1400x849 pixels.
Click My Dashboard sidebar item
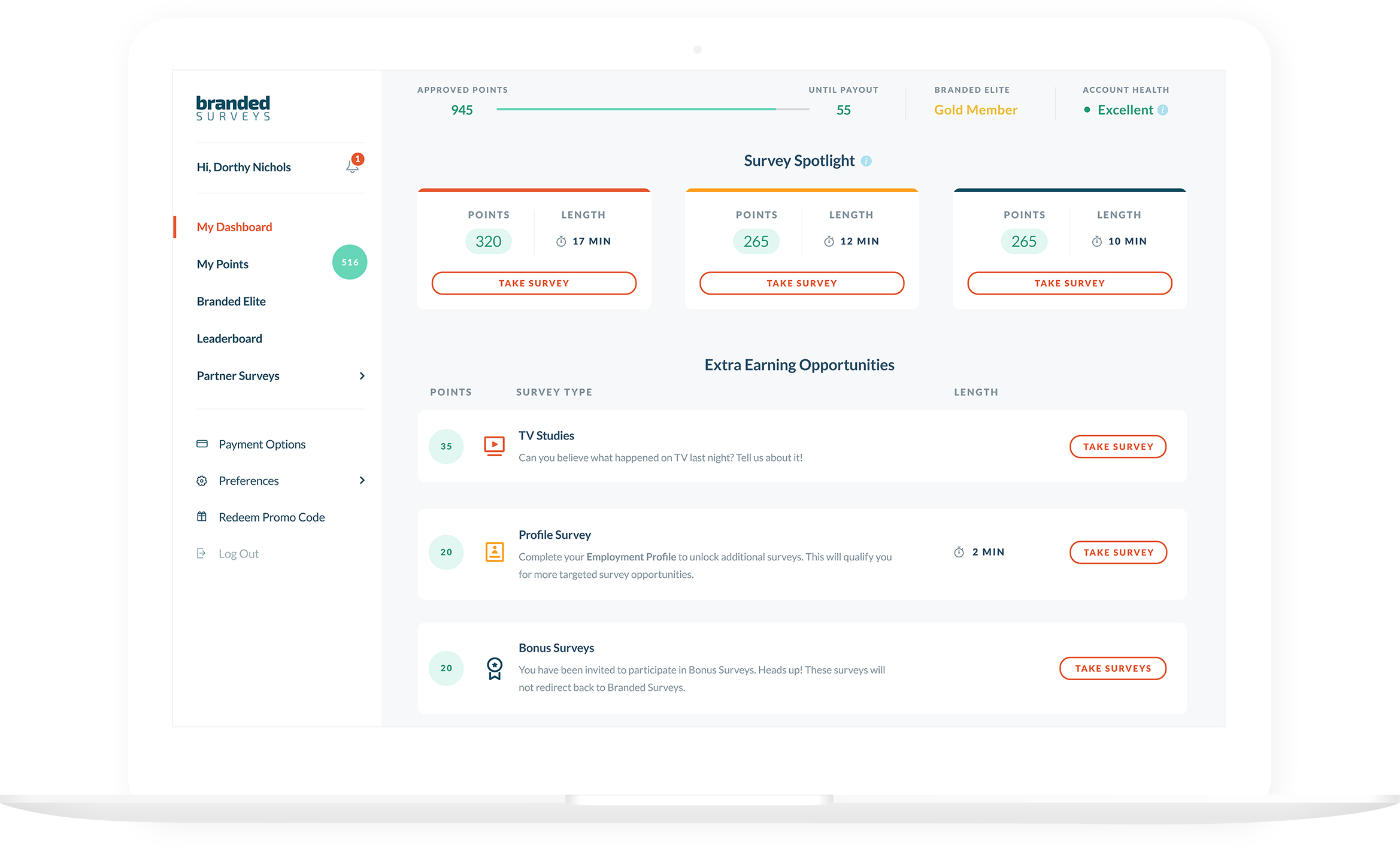coord(234,226)
